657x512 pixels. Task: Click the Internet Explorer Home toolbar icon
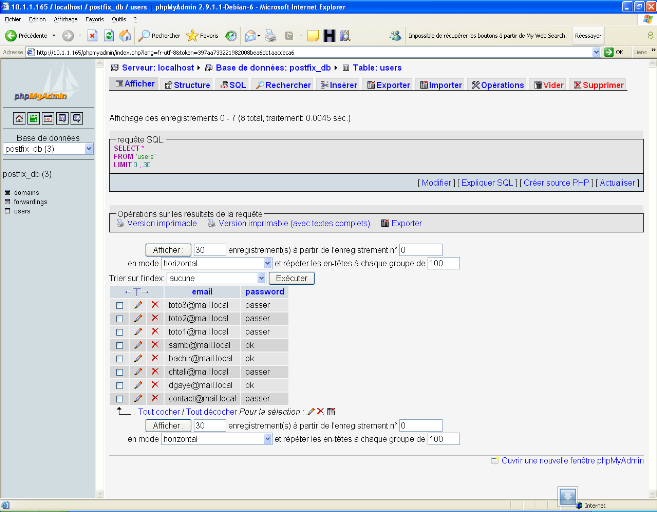(126, 35)
